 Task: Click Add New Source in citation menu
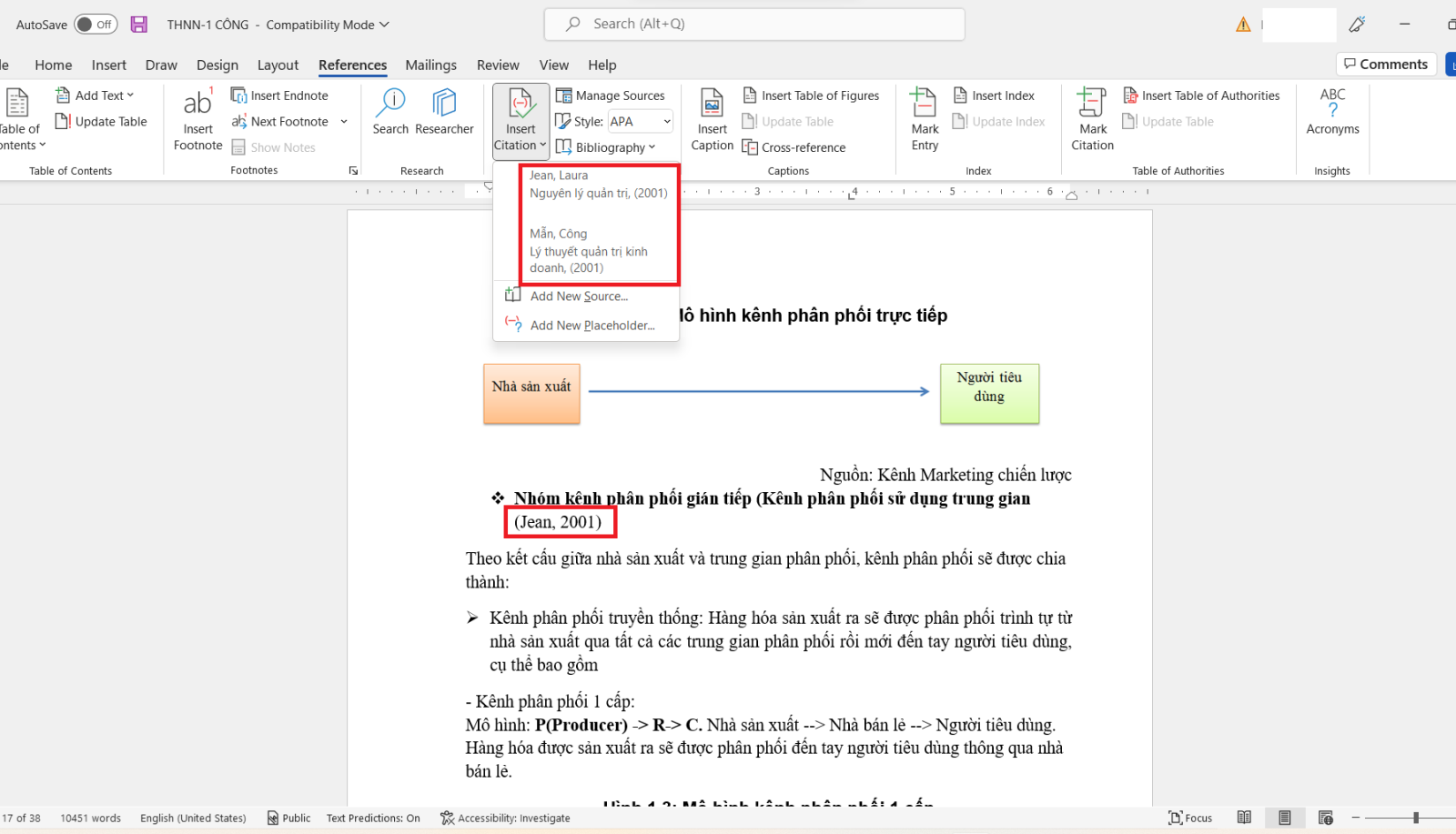pos(579,296)
